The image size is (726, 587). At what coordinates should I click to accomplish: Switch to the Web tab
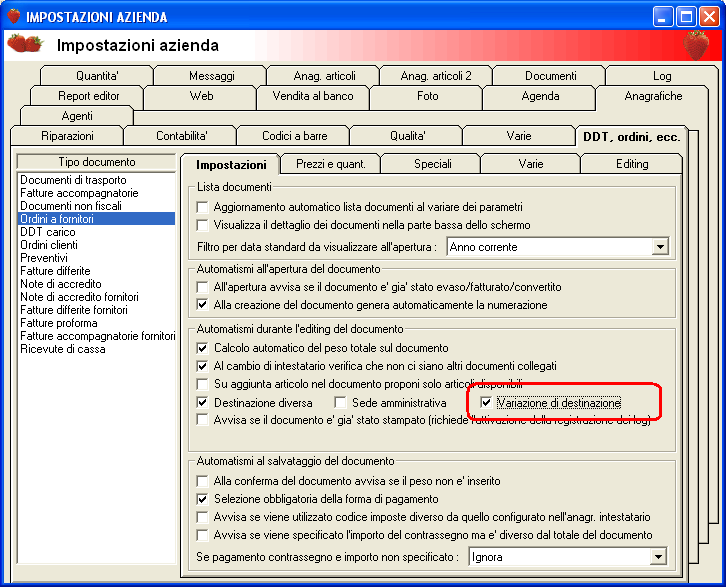201,96
